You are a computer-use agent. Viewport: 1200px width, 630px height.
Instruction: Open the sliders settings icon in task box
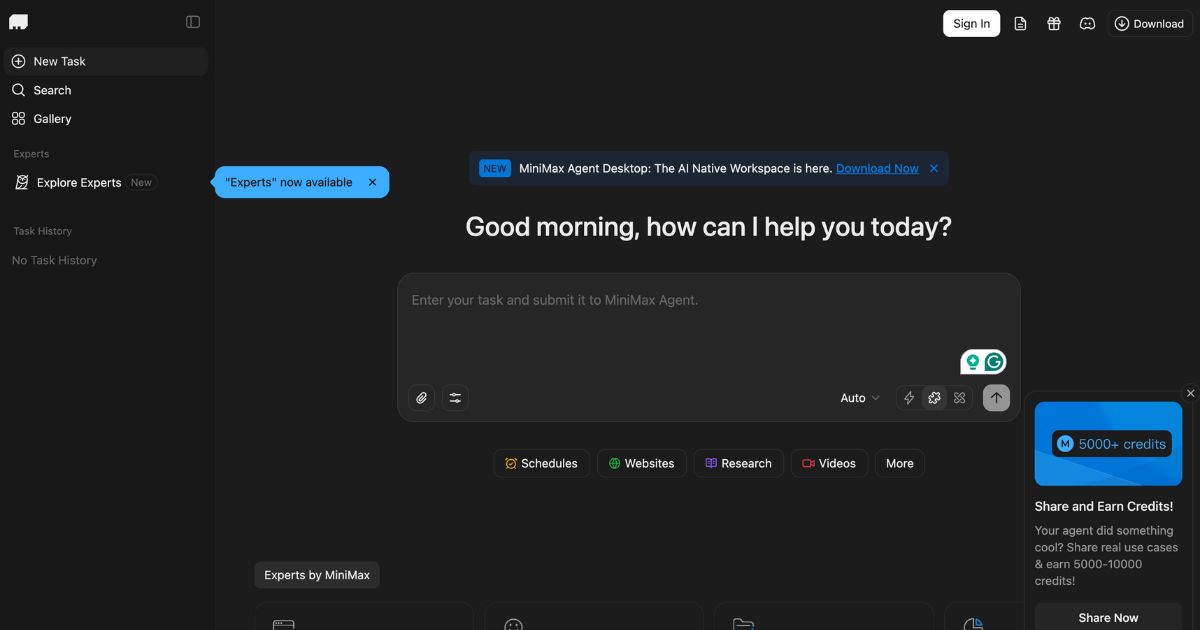tap(455, 398)
